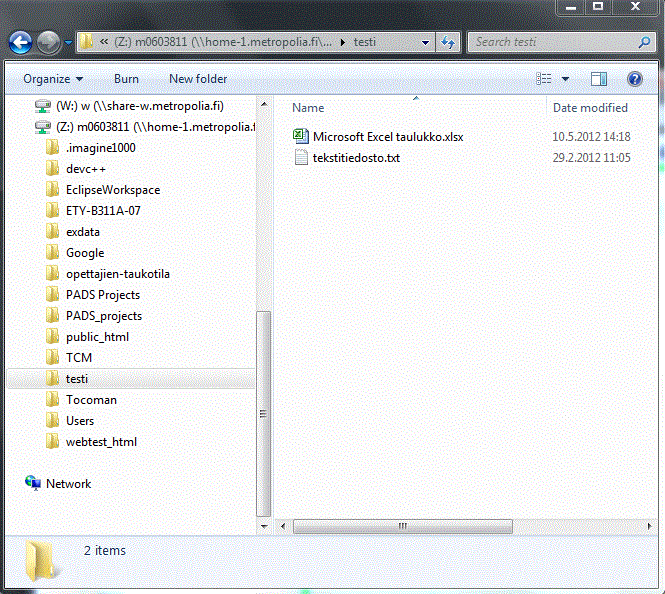Viewport: 665px width, 594px height.
Task: Click the magnifier icon in search box
Action: [x=644, y=42]
